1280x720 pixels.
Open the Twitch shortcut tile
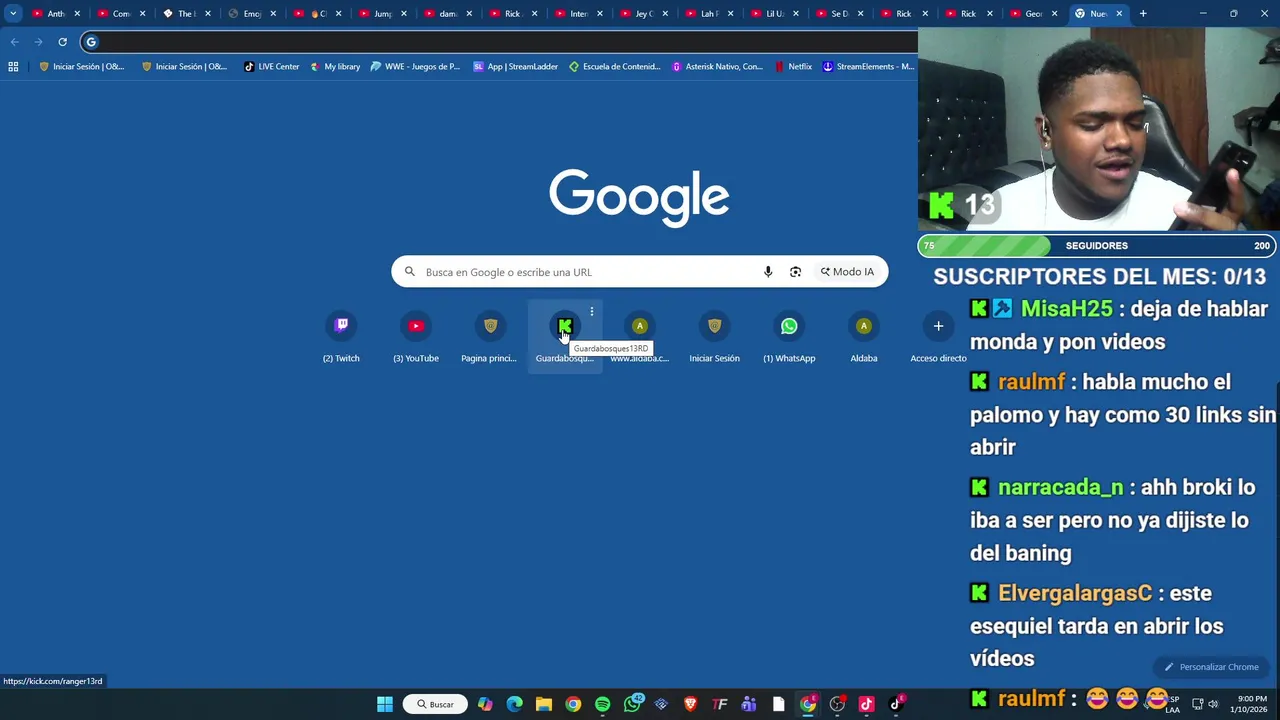click(x=341, y=337)
